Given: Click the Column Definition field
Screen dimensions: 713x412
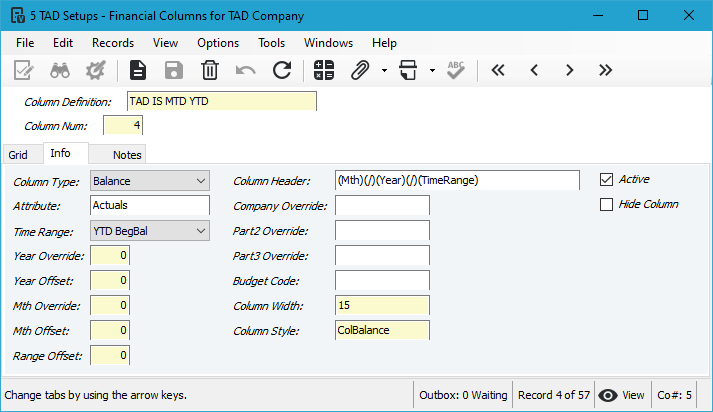Looking at the screenshot, I should 221,101.
